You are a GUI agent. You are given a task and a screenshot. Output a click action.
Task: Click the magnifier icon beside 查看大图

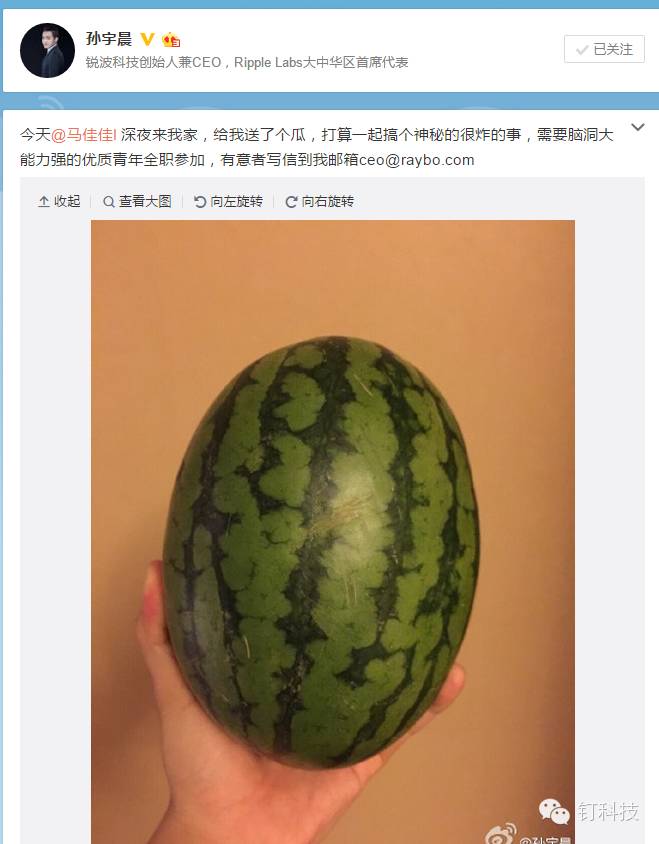109,202
